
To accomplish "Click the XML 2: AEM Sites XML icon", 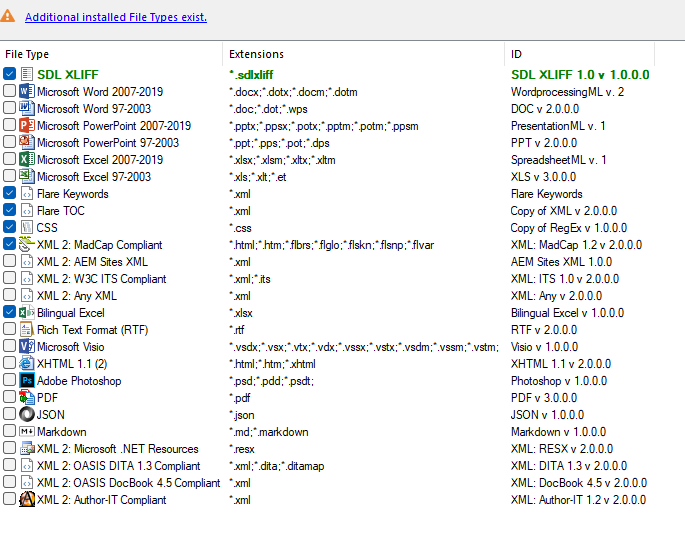I will [27, 261].
